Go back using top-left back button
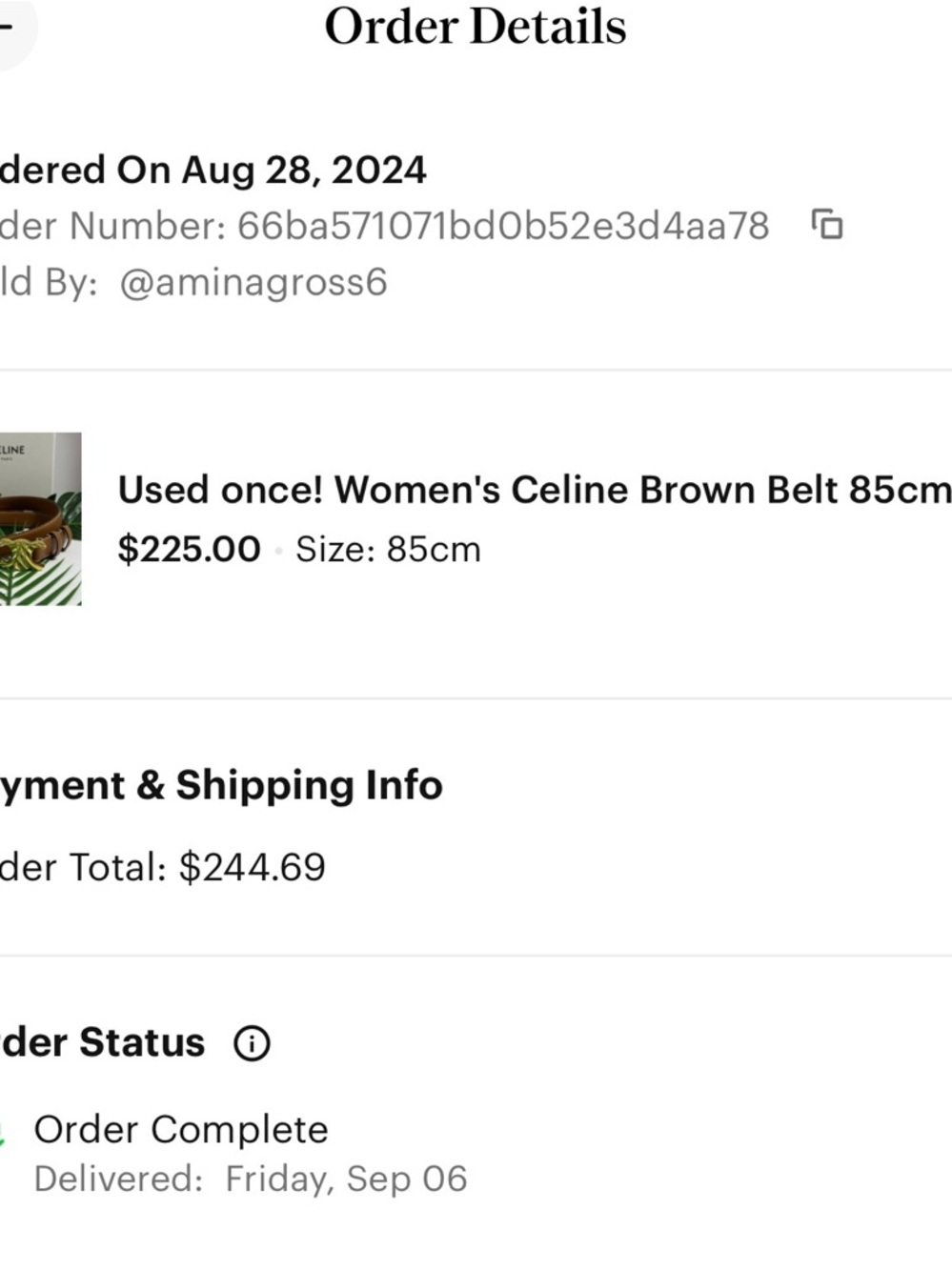 (x=8, y=27)
